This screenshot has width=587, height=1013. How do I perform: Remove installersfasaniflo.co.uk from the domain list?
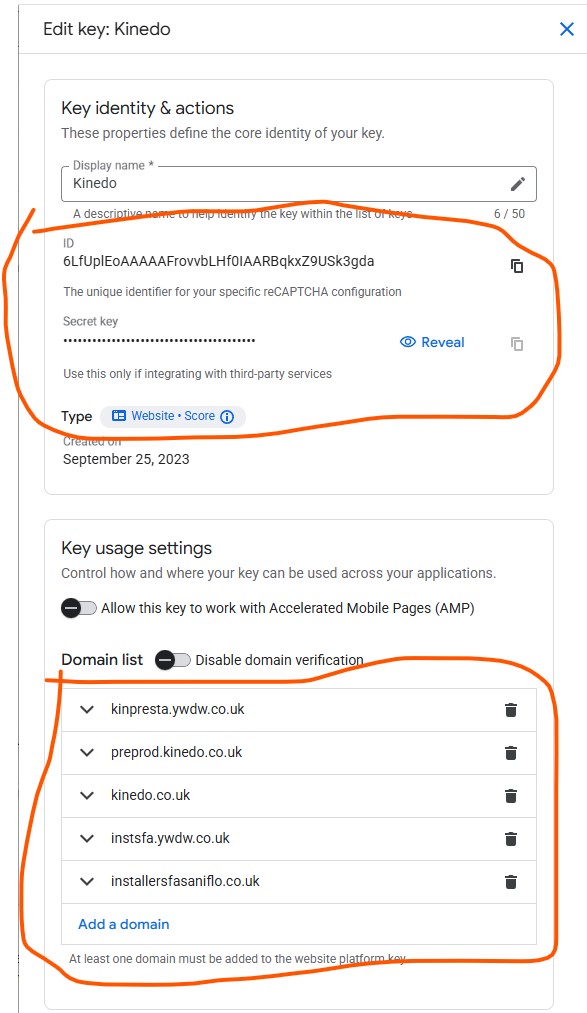[511, 882]
